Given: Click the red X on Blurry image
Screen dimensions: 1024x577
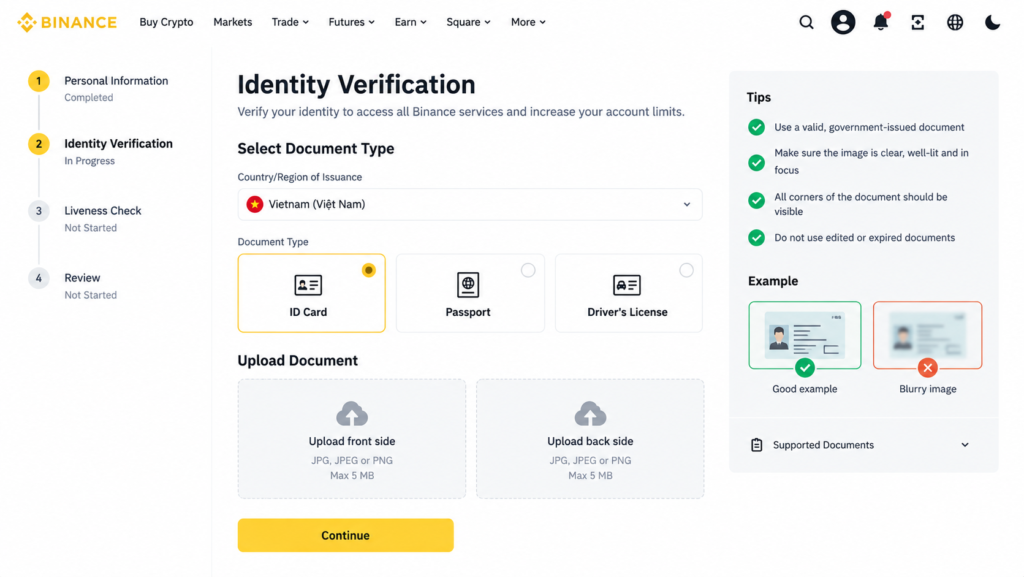Looking at the screenshot, I should click(927, 368).
